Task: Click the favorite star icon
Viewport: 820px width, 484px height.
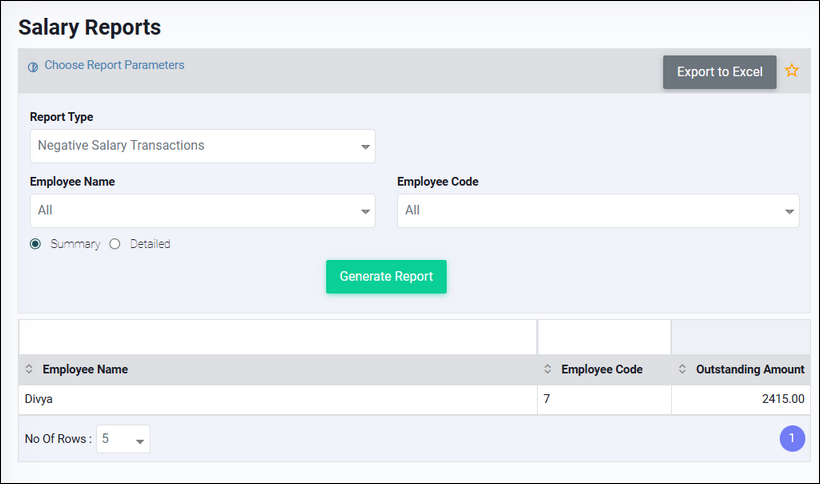Action: (x=792, y=71)
